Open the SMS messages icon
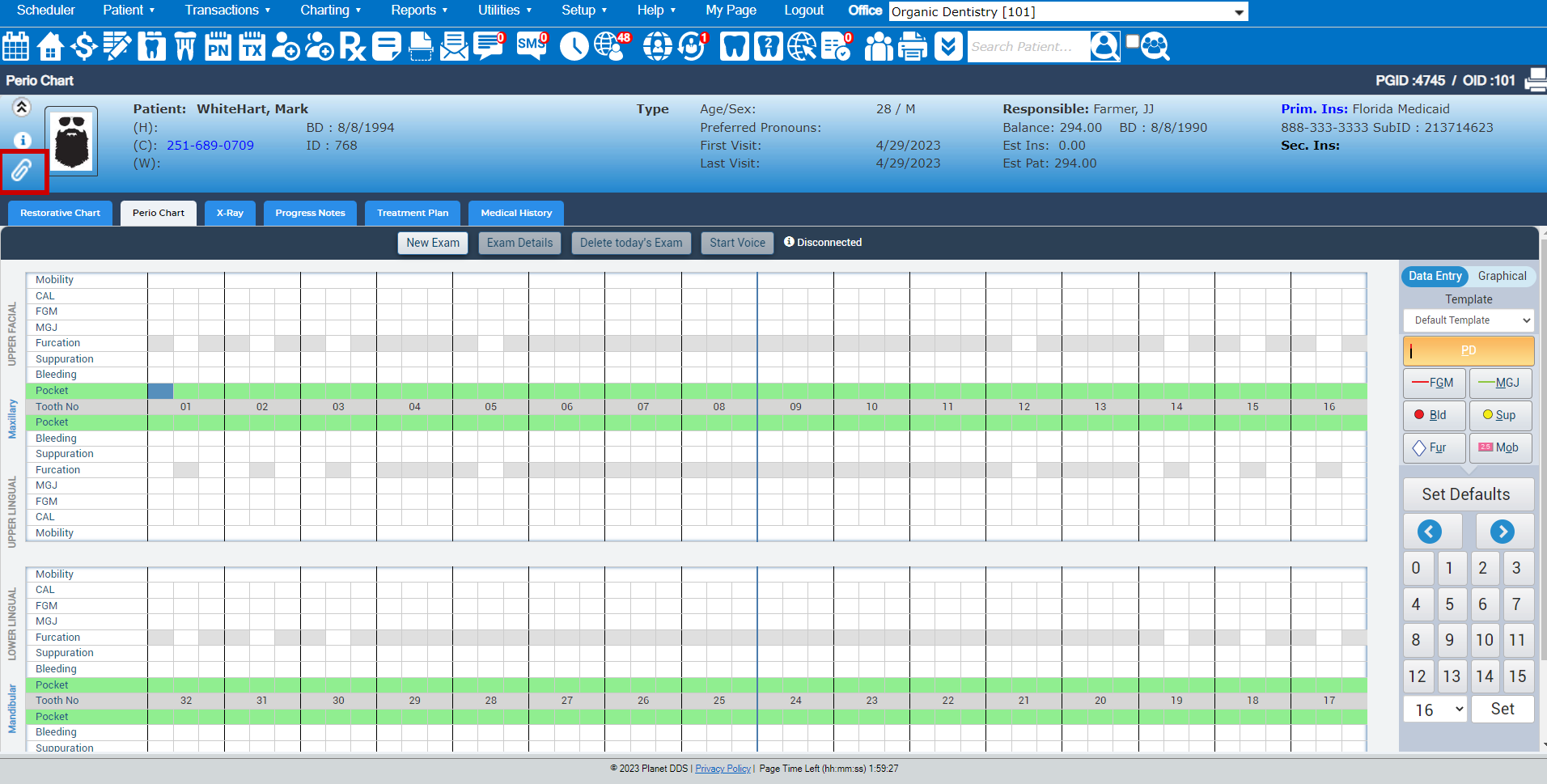The image size is (1547, 784). pyautogui.click(x=532, y=46)
